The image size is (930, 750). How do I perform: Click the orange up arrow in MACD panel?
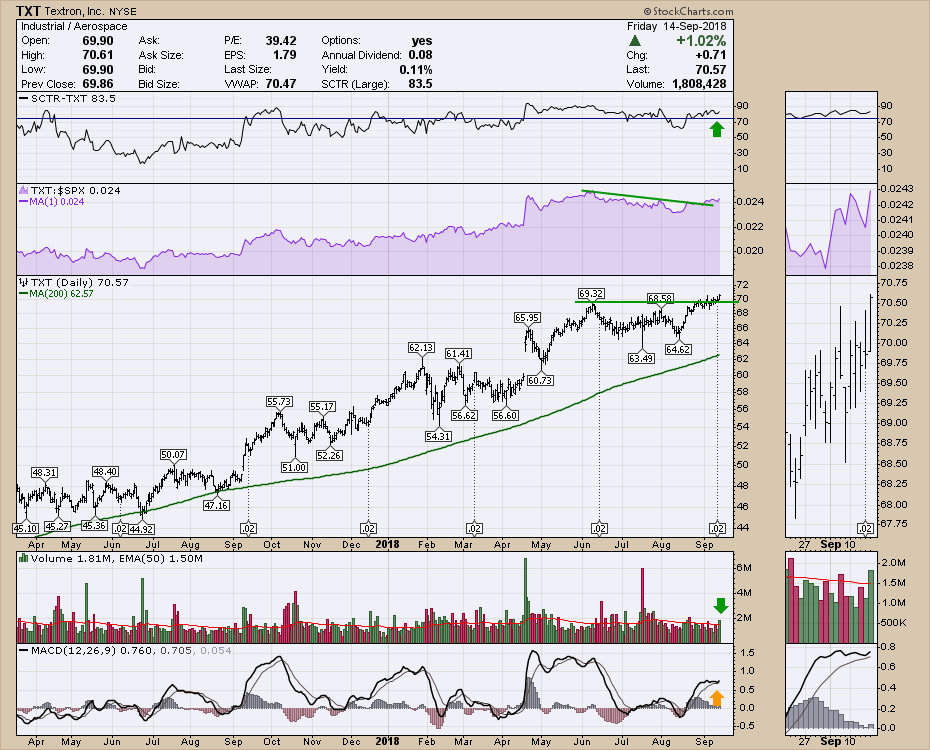[x=716, y=698]
